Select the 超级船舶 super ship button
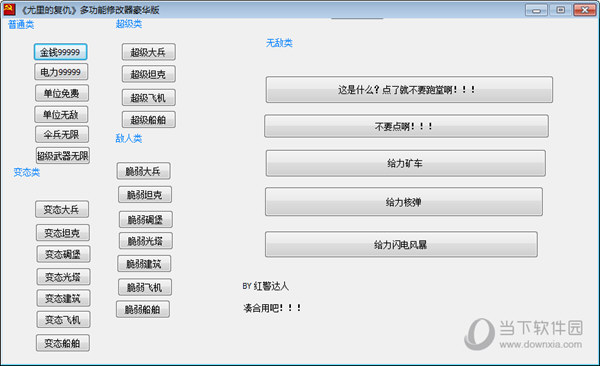Image resolution: width=600 pixels, height=366 pixels. coord(149,119)
